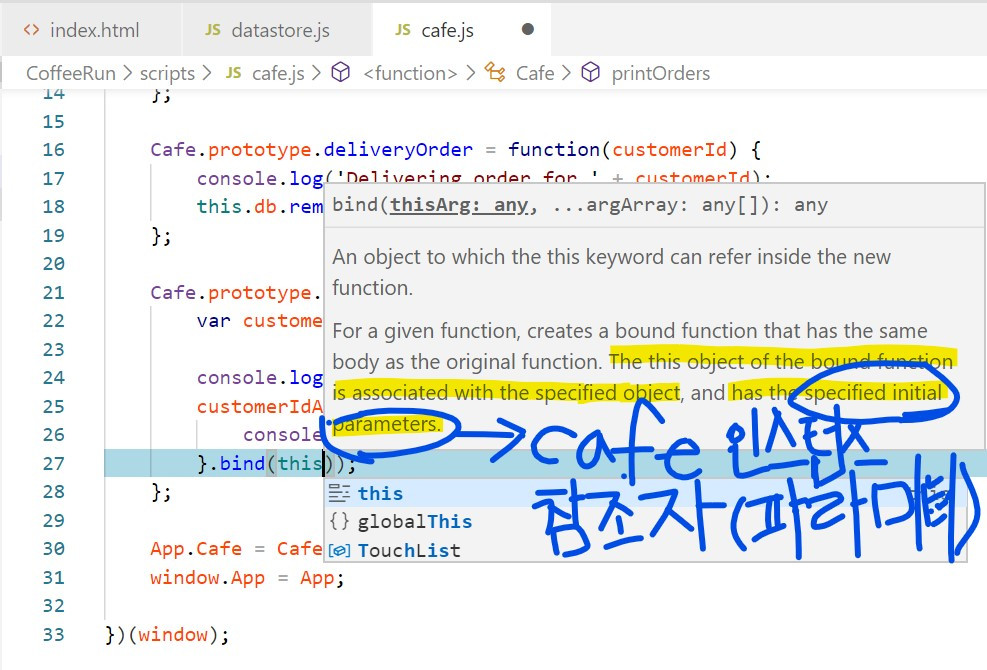Select the cafe.js editor tab
Viewport: 987px width, 670px height.
(x=462, y=30)
